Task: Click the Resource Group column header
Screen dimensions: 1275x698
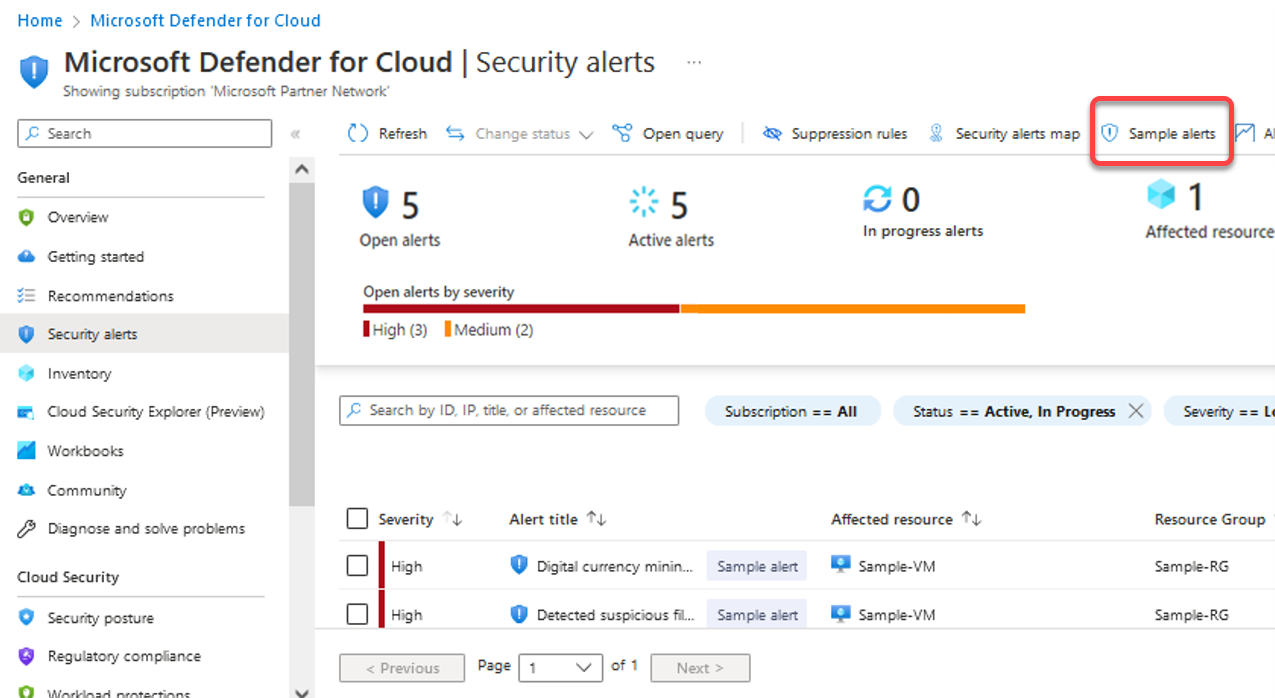Action: tap(1209, 519)
